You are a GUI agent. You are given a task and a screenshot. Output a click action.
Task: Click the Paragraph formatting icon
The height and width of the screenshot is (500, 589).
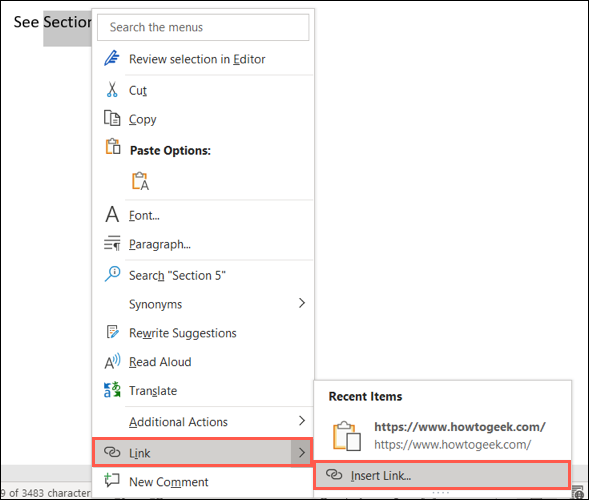pos(112,243)
